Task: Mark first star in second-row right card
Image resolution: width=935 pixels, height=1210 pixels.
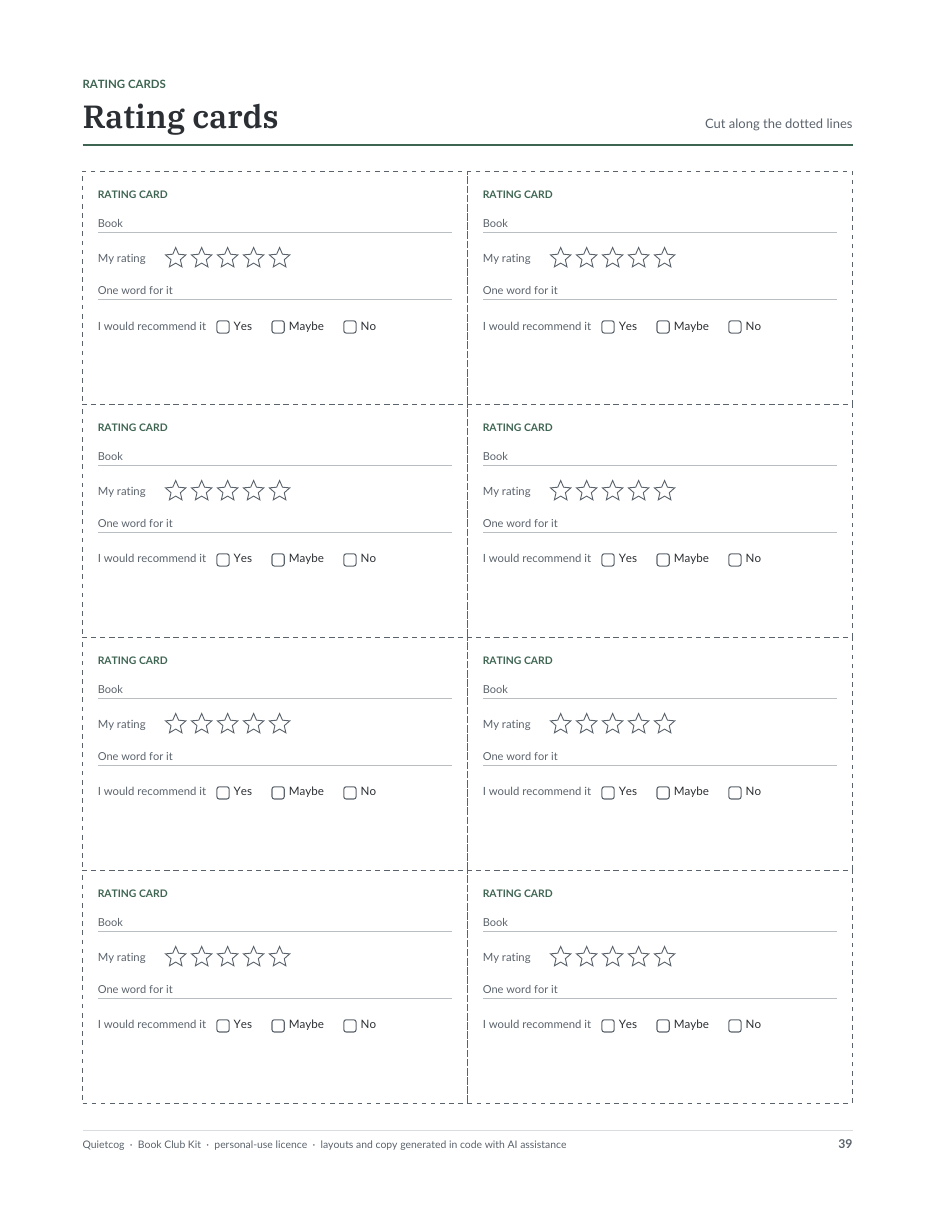Action: pos(561,491)
